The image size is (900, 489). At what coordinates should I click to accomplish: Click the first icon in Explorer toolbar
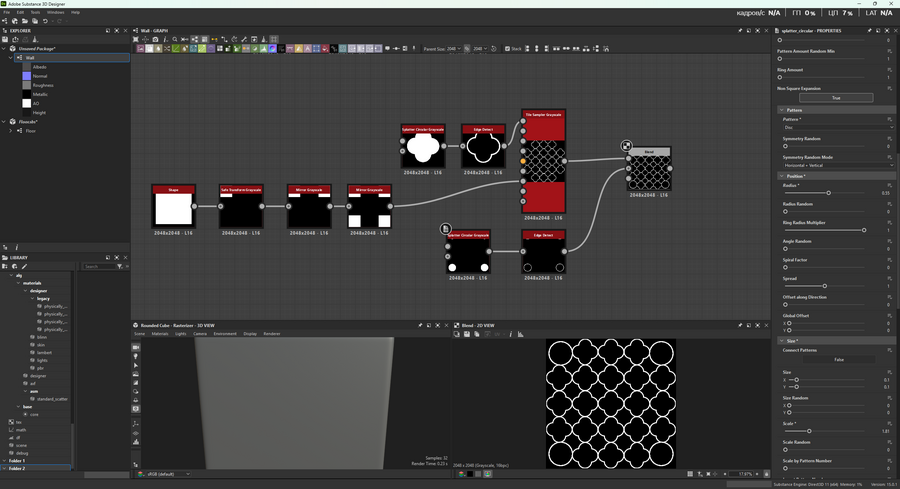point(5,39)
